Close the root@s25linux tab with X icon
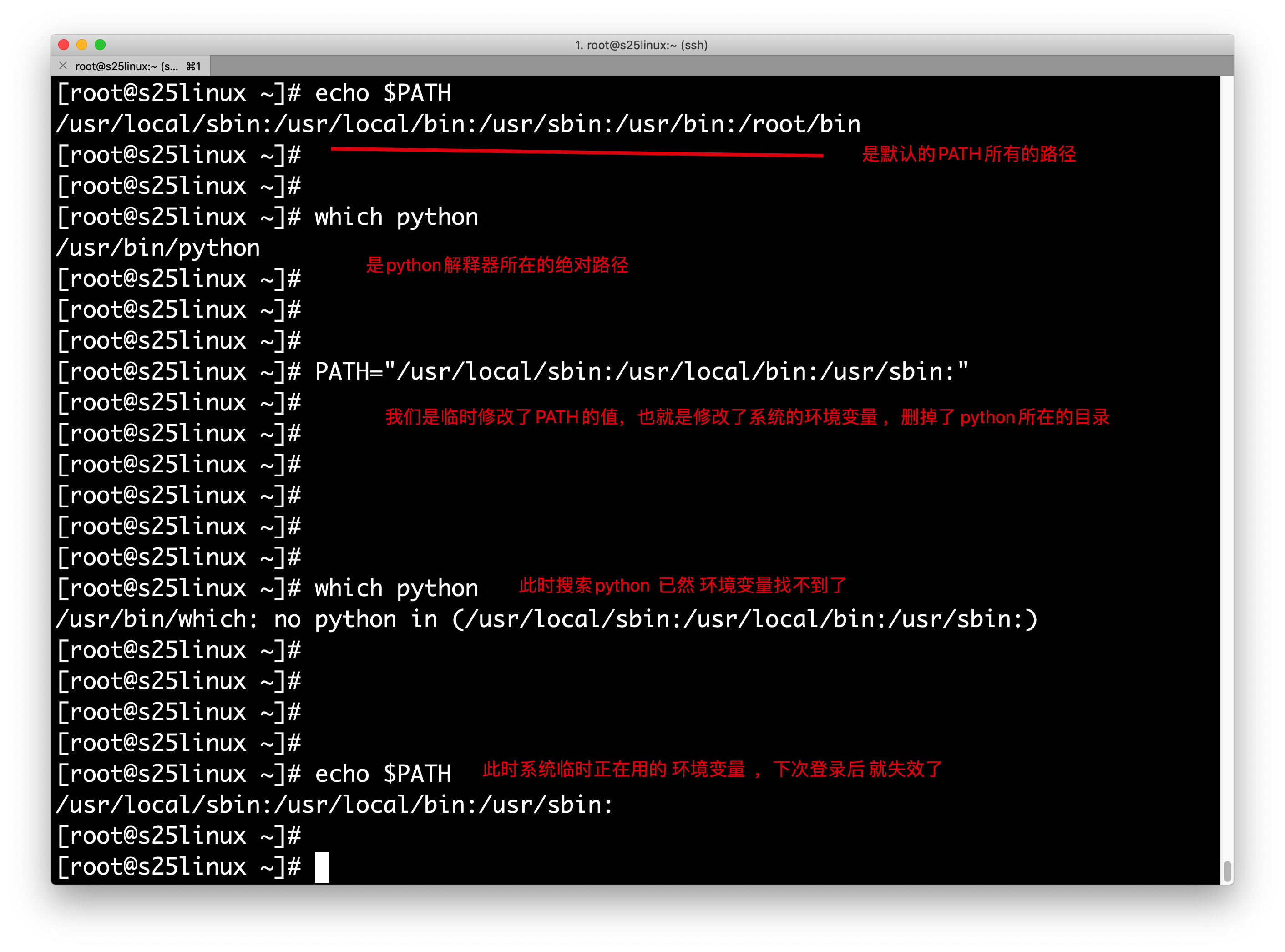The width and height of the screenshot is (1285, 952). pyautogui.click(x=63, y=66)
